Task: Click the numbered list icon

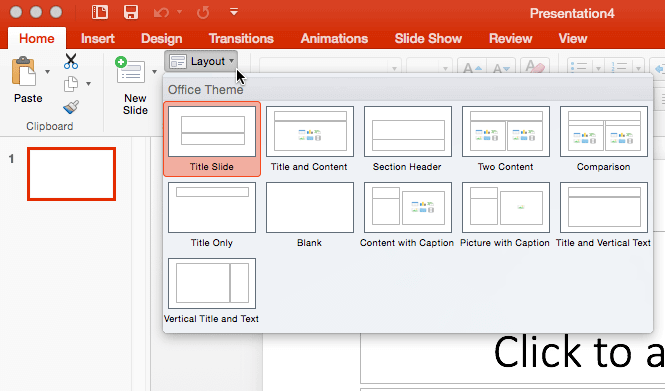Action: point(619,67)
